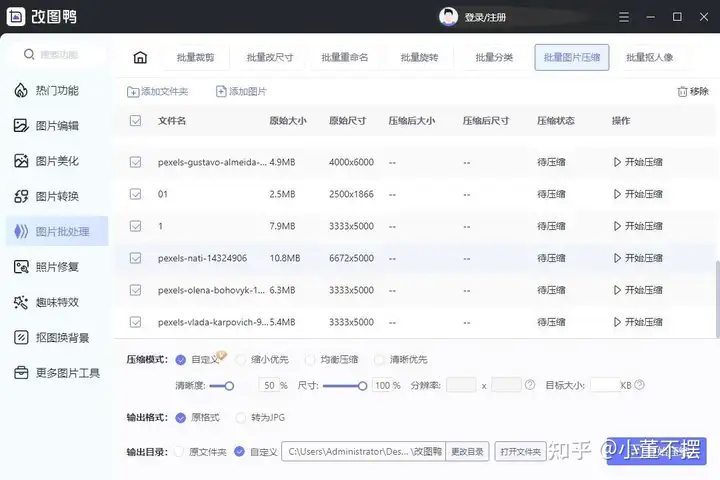Uncheck the checkbox for file 01
The height and width of the screenshot is (480, 720).
[136, 194]
